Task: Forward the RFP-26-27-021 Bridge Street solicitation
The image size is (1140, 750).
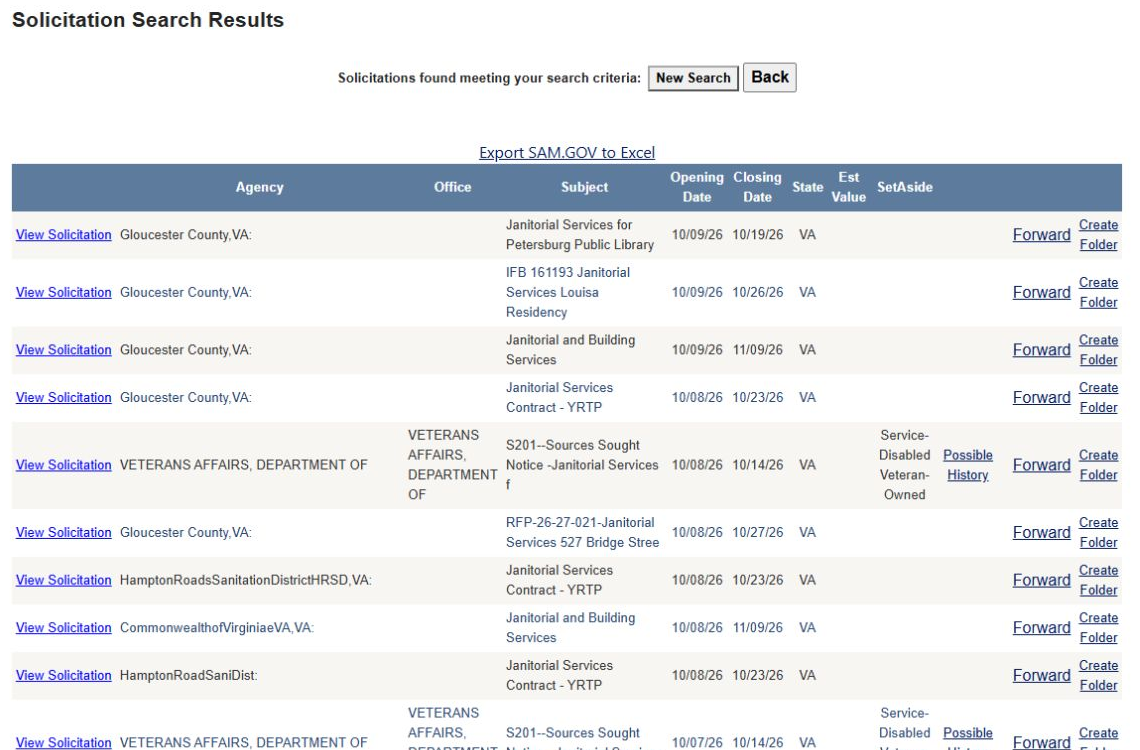Action: [x=1041, y=533]
